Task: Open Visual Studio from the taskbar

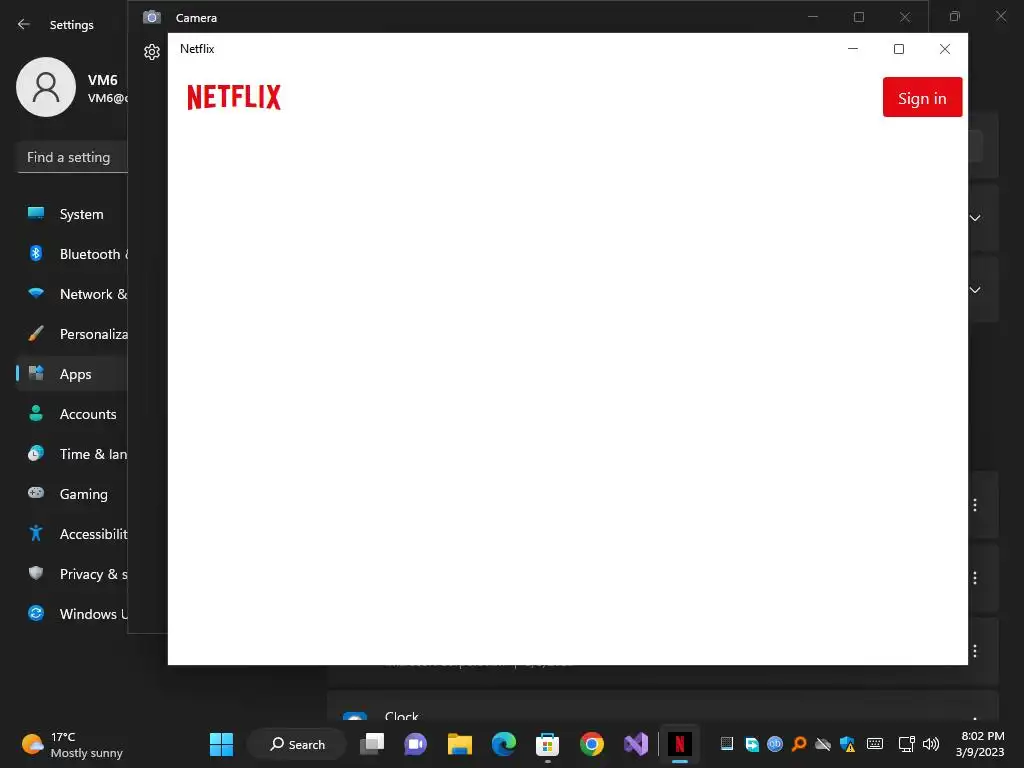Action: click(x=635, y=744)
